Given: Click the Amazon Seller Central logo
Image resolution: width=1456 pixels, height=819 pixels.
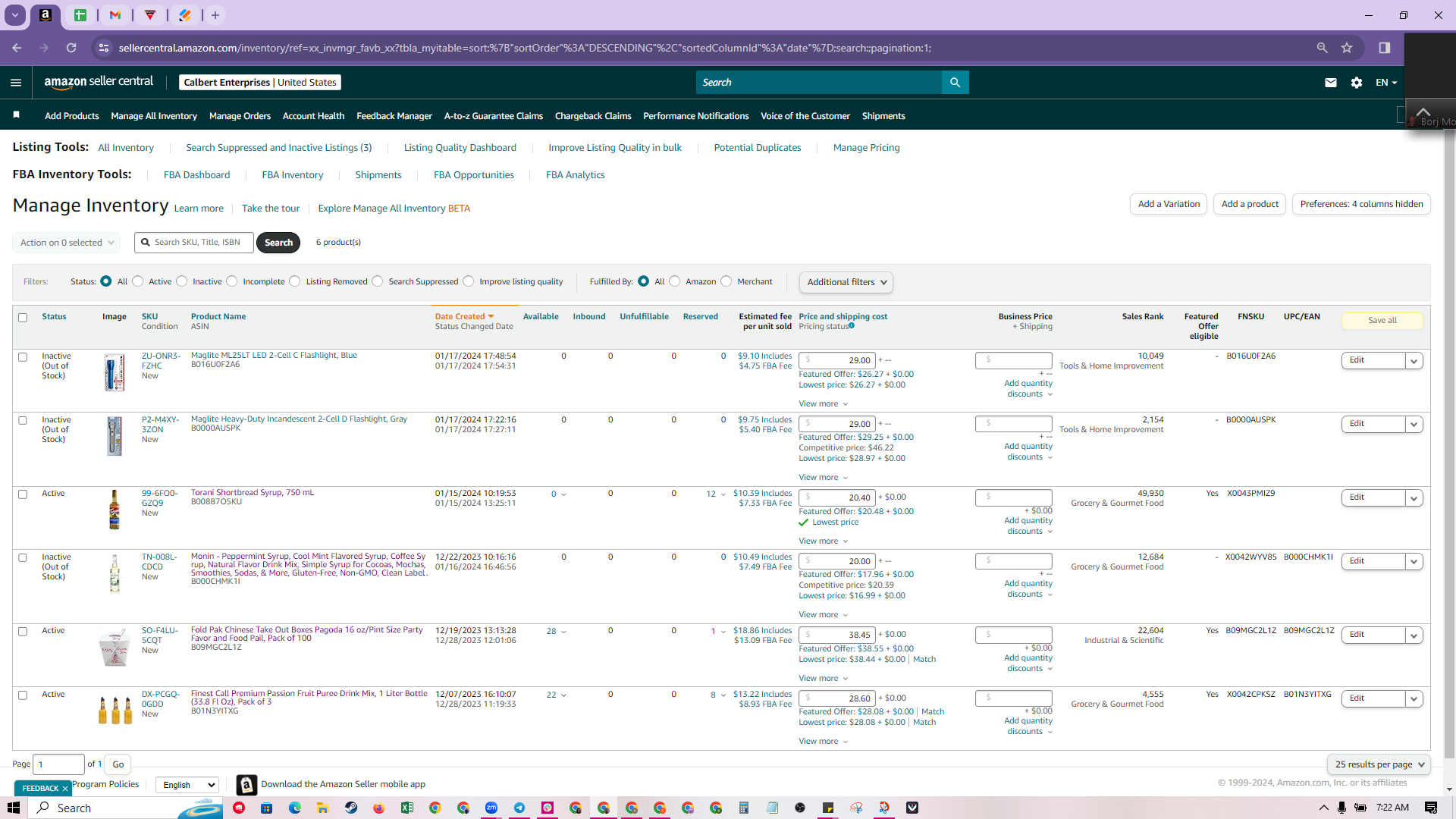Looking at the screenshot, I should click(x=99, y=82).
